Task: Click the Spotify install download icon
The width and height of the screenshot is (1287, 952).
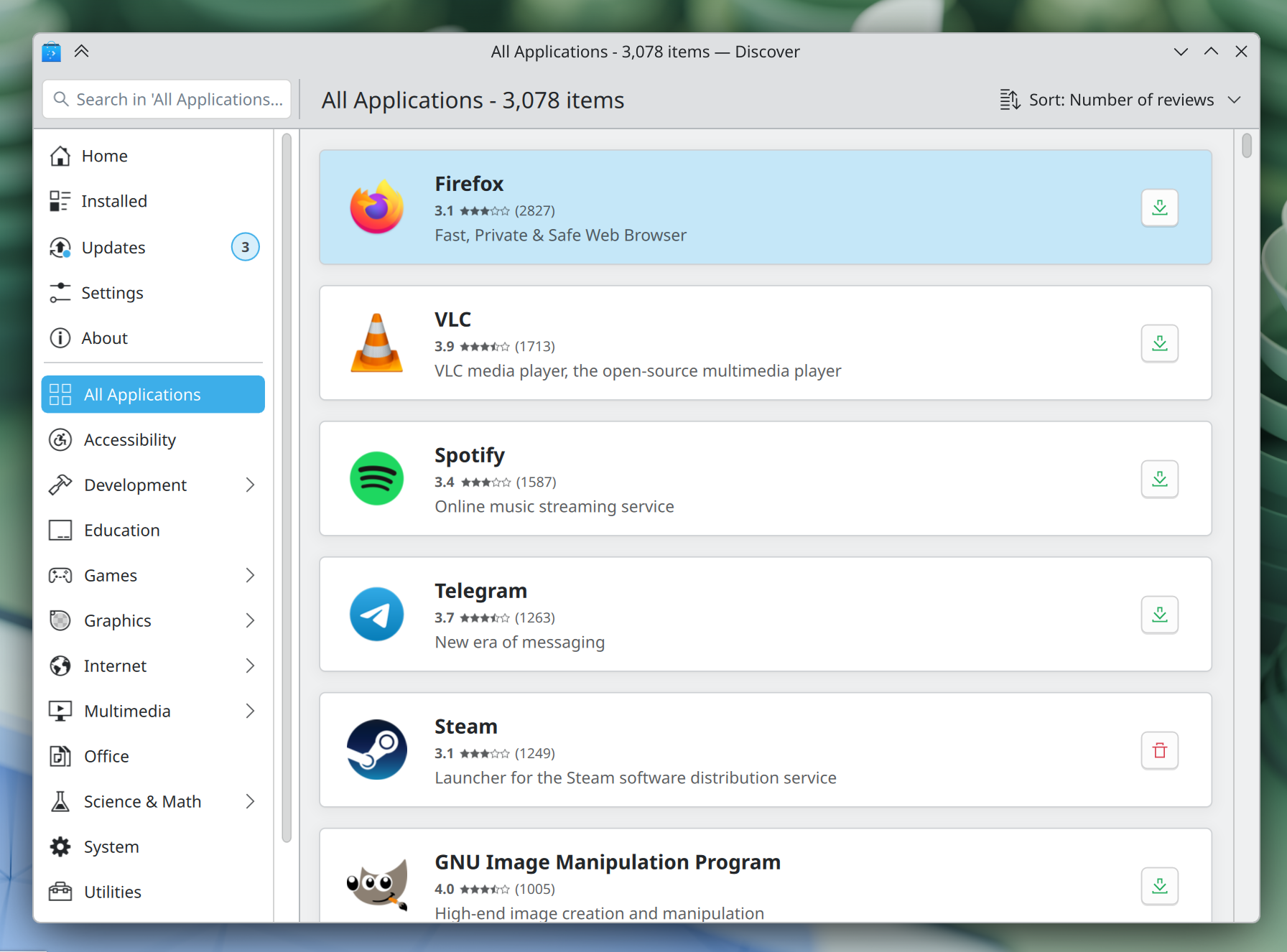Action: (1159, 480)
